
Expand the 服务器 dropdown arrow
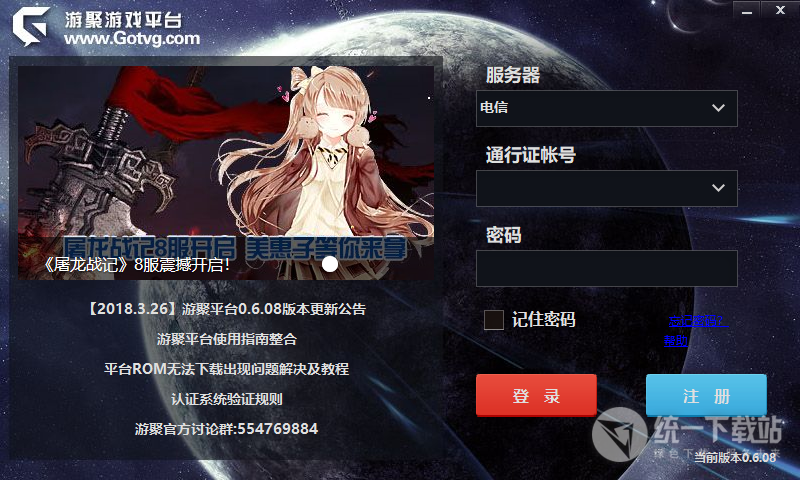pos(718,108)
